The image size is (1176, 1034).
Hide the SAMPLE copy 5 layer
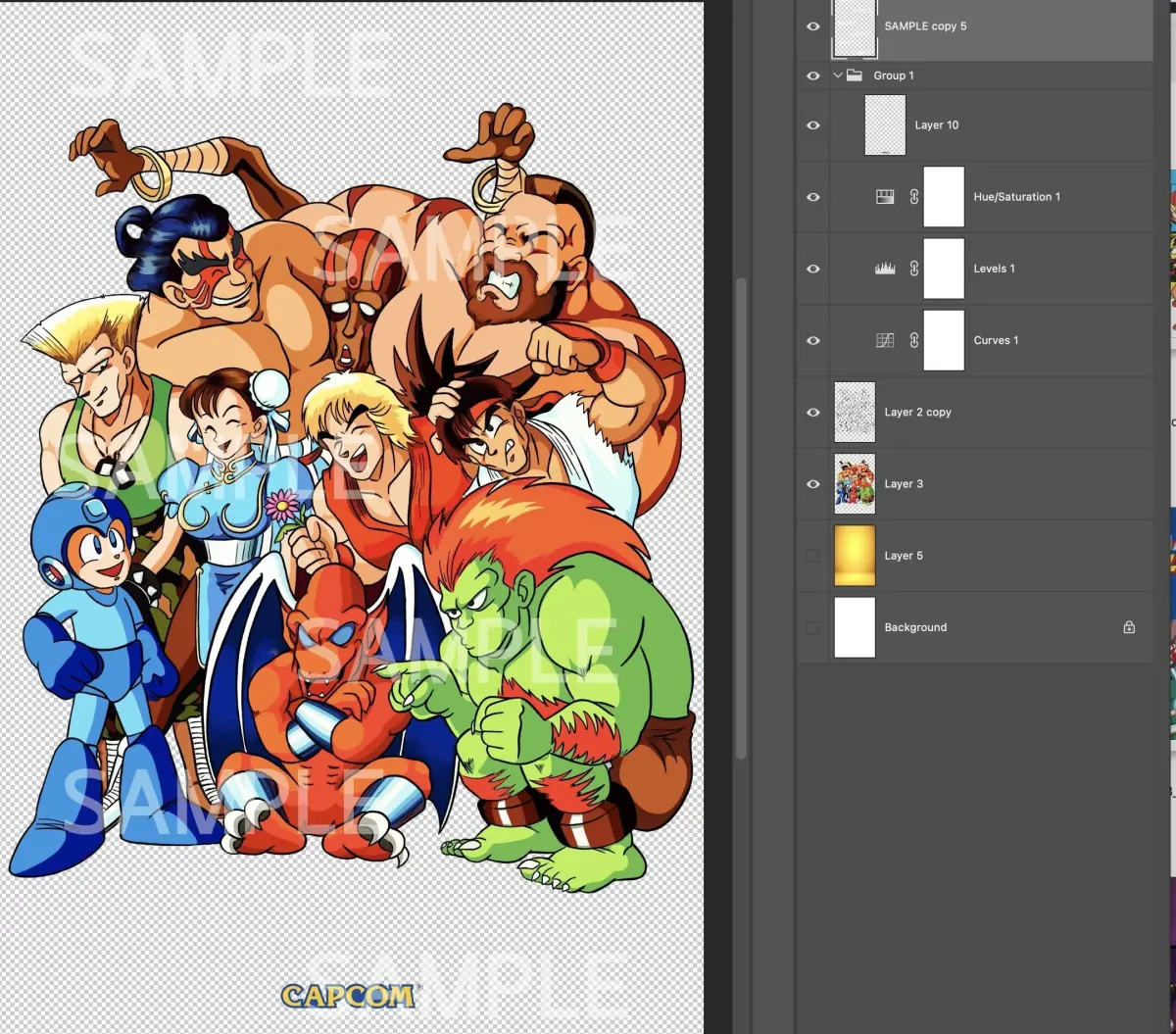click(813, 26)
